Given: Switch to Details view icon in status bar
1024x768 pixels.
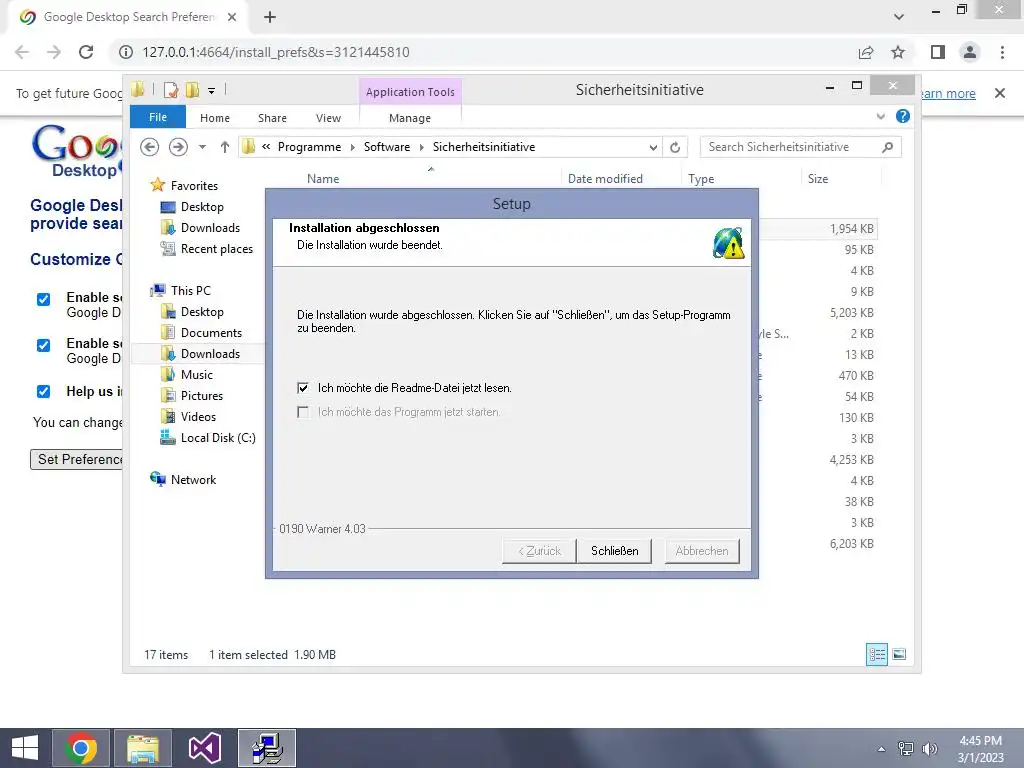Looking at the screenshot, I should point(876,654).
